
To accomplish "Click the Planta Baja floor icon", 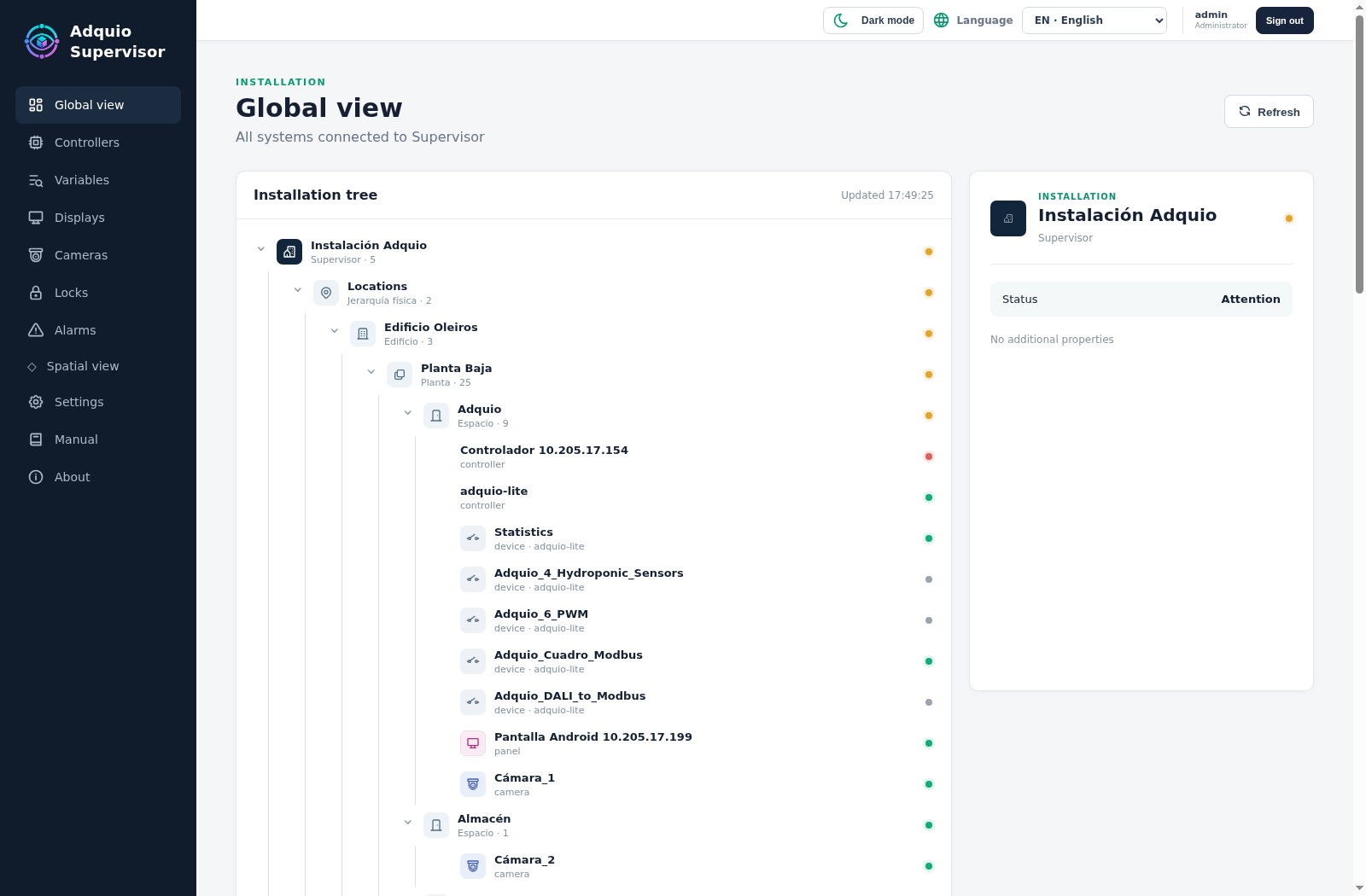I will tap(400, 375).
